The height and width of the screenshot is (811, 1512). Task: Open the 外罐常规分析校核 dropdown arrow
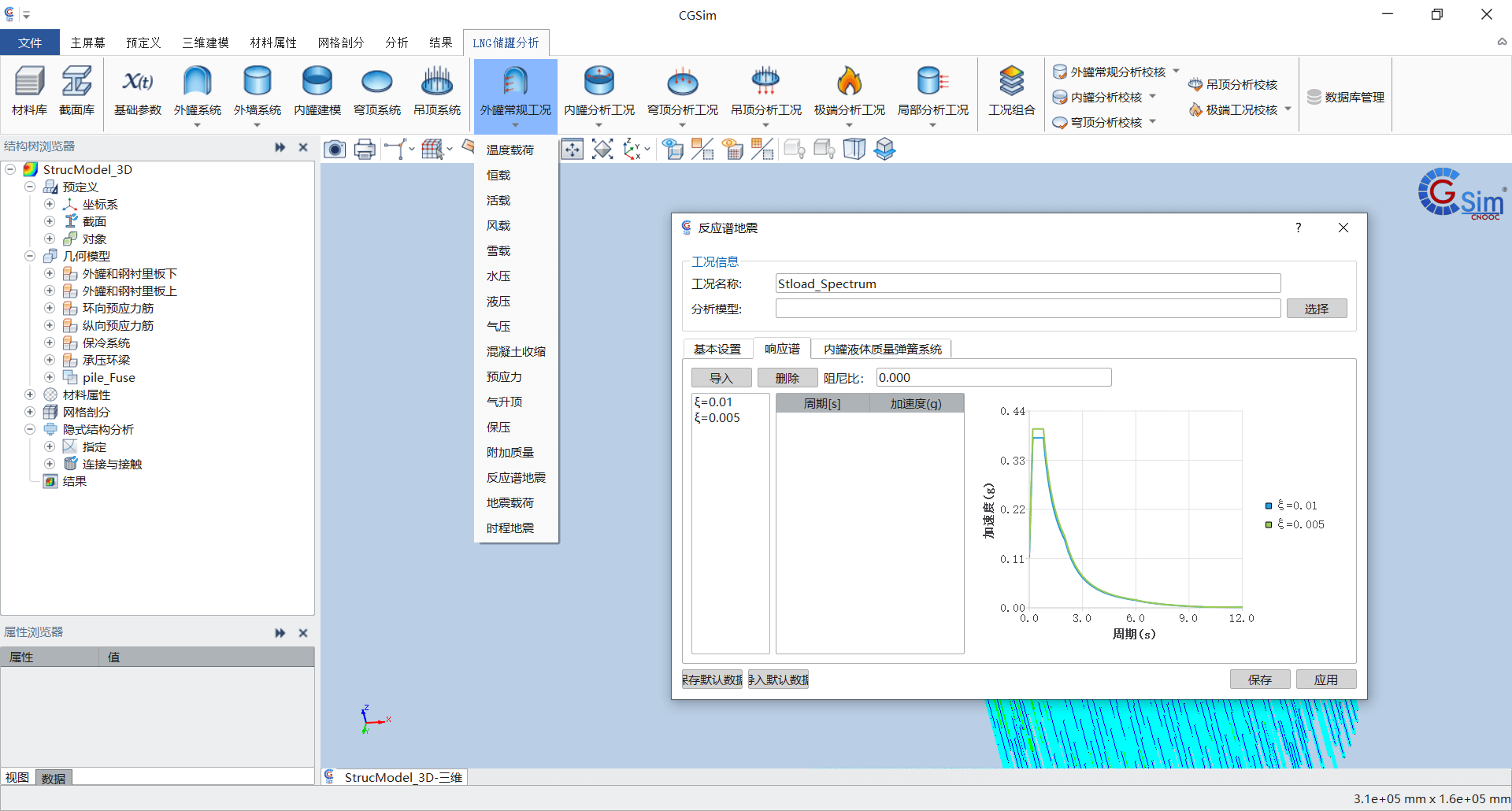click(1177, 71)
